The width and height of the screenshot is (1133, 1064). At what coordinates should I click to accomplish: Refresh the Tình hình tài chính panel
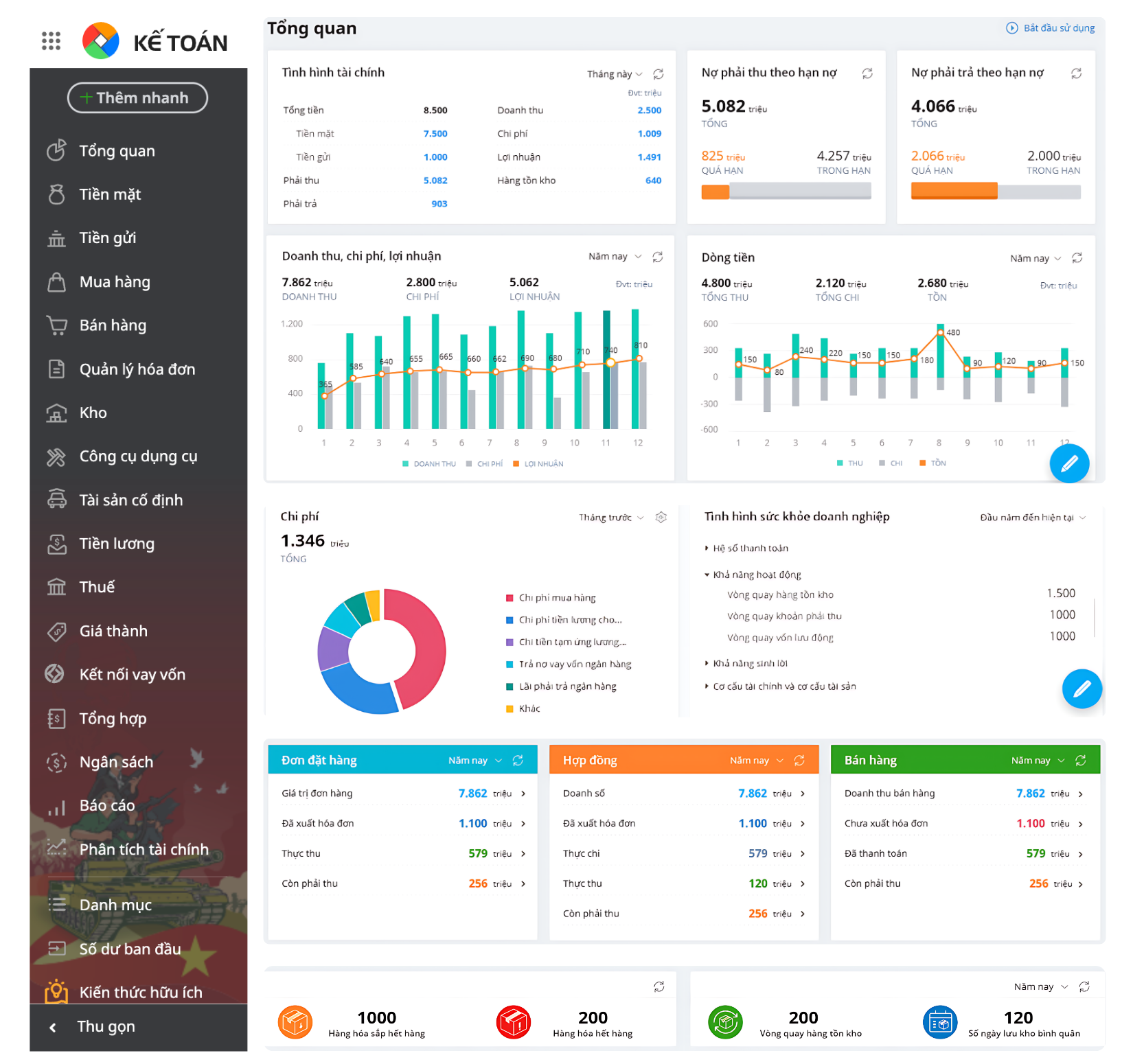pyautogui.click(x=658, y=74)
